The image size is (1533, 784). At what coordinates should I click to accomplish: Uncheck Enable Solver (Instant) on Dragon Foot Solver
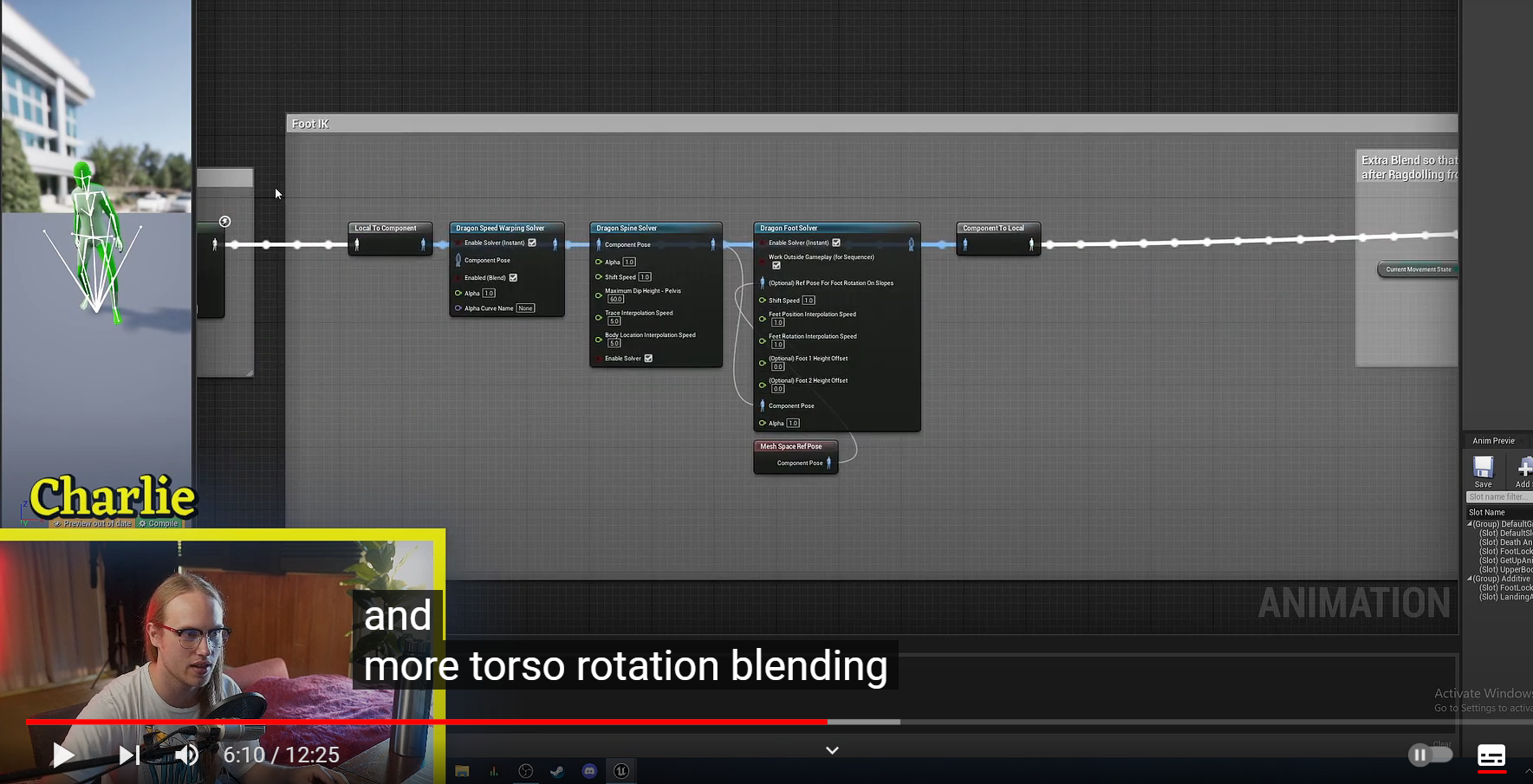pyautogui.click(x=836, y=243)
